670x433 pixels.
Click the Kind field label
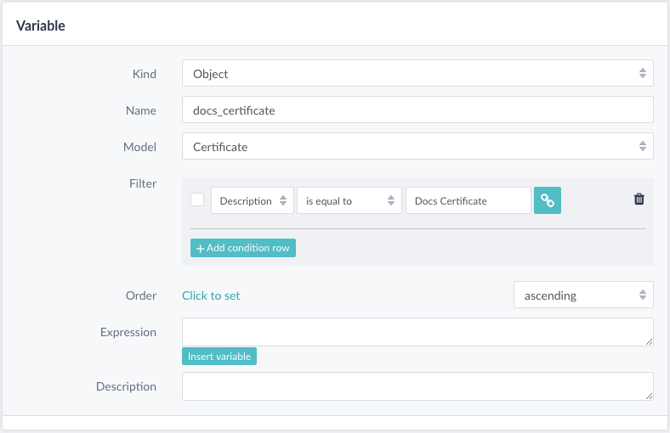coord(144,74)
